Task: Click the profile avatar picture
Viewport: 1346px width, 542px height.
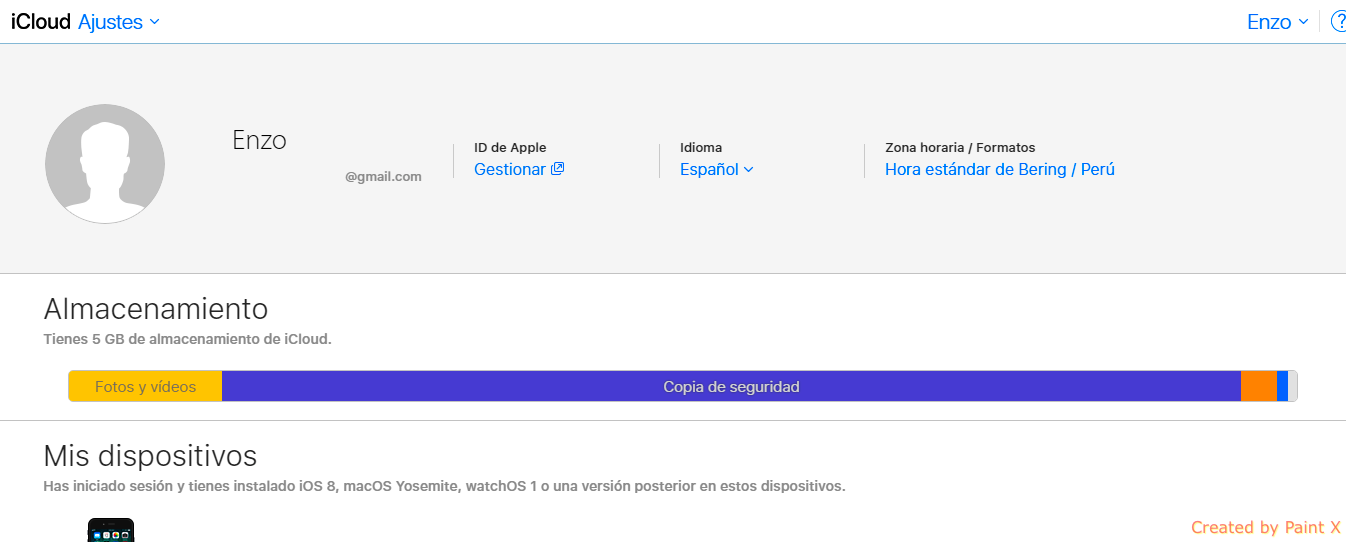Action: coord(105,164)
